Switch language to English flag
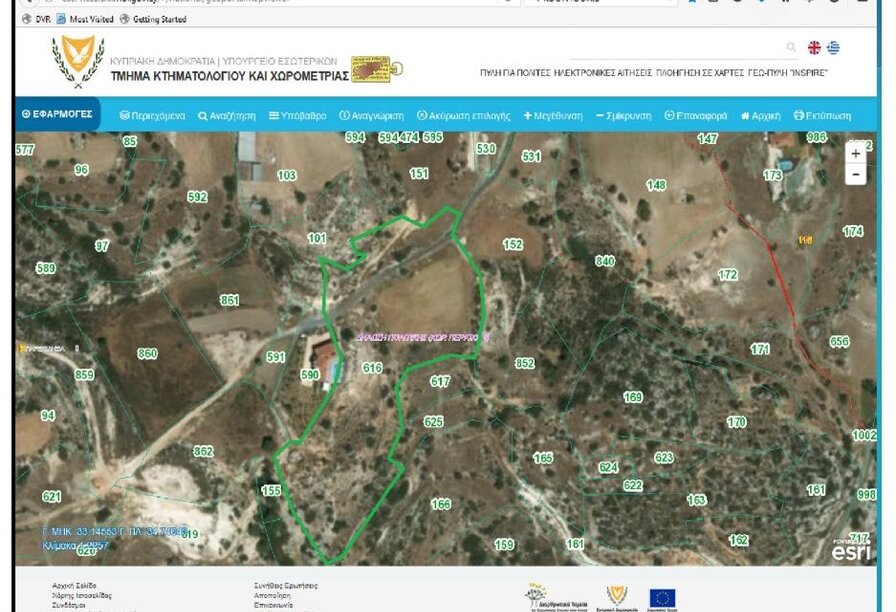 [814, 47]
